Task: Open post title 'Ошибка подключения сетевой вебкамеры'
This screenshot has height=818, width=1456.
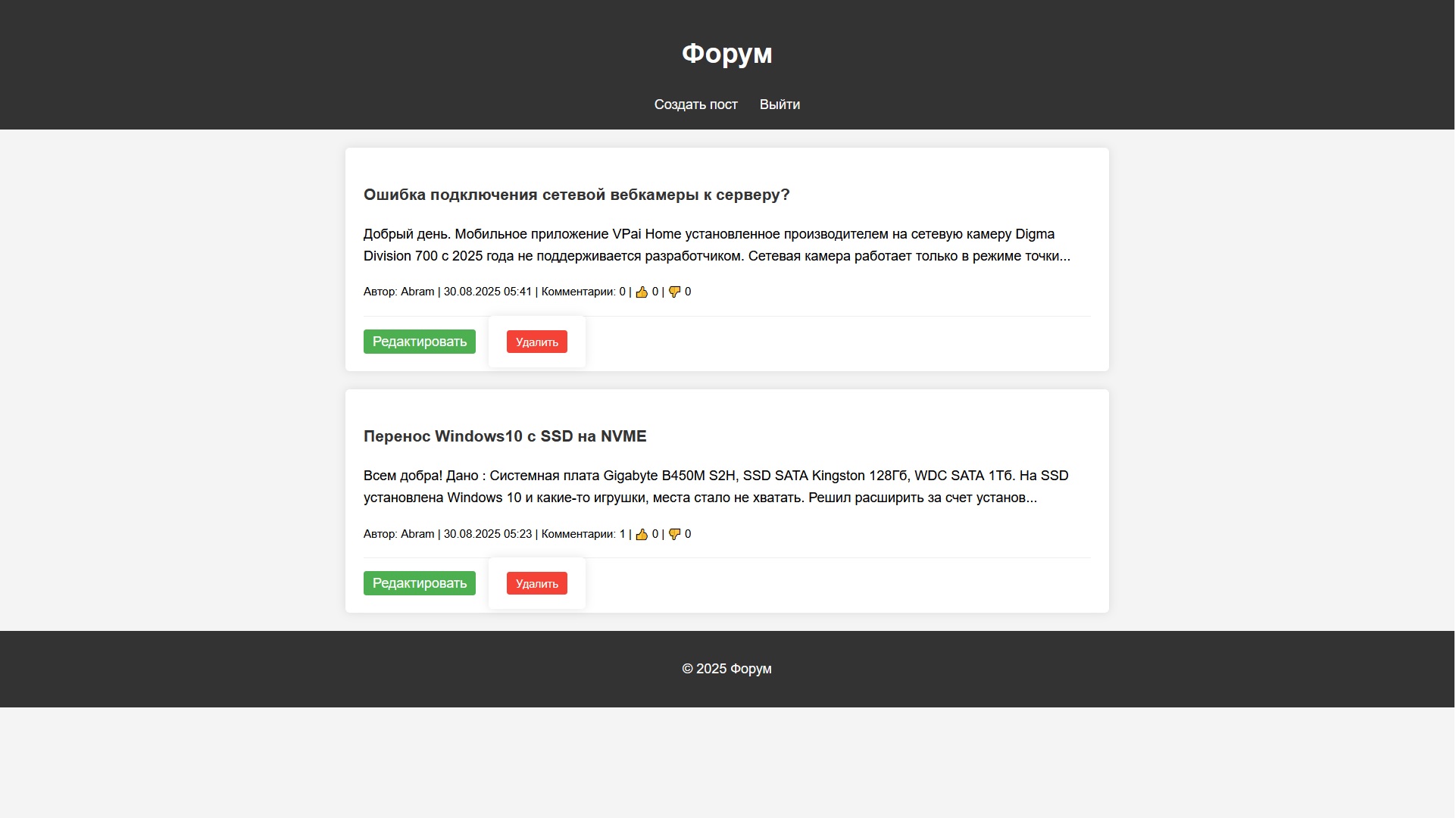Action: tap(576, 195)
